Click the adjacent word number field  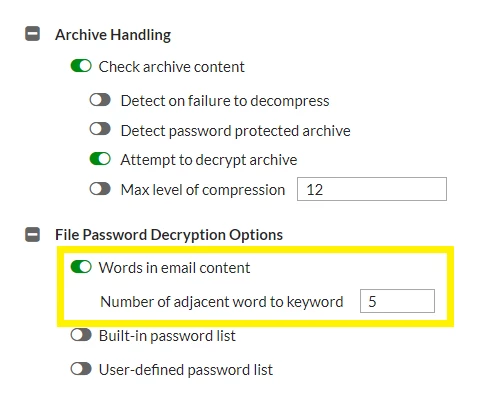pyautogui.click(x=397, y=301)
